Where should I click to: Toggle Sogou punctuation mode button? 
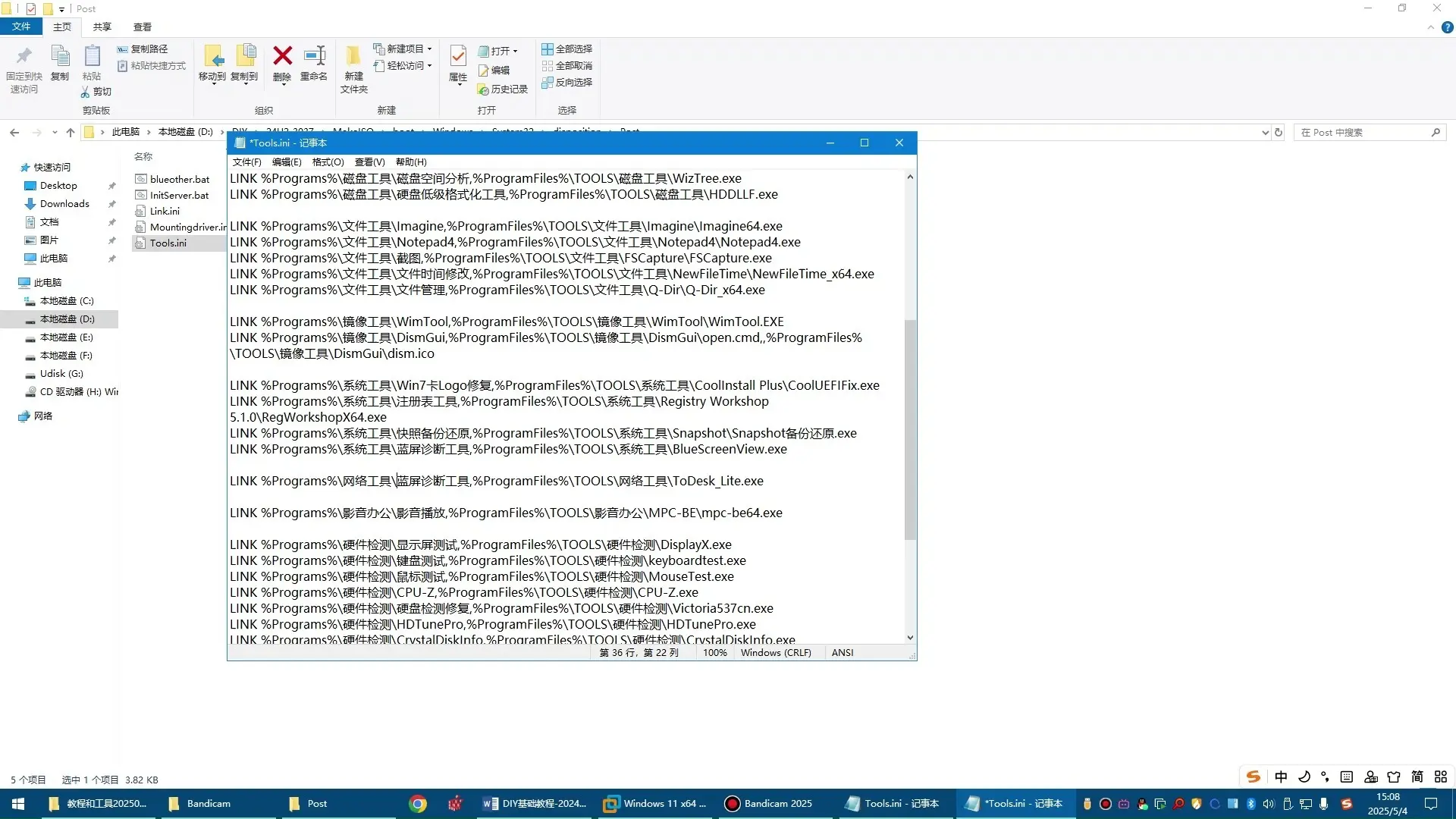[x=1325, y=777]
